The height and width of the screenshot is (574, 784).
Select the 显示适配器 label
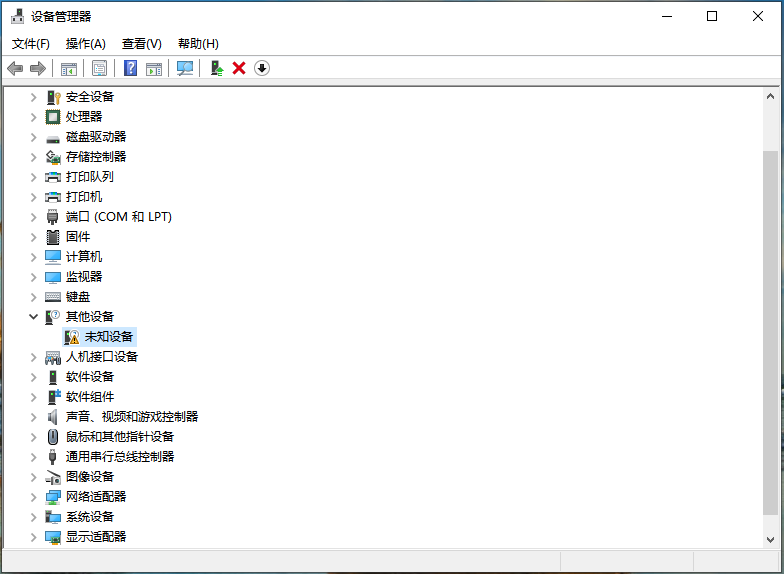96,537
